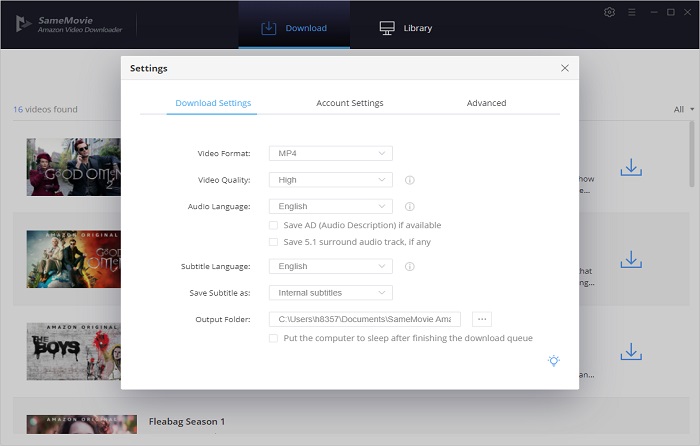Enable Save 5.1 surround audio track checkbox
This screenshot has height=446, width=700.
tap(274, 242)
